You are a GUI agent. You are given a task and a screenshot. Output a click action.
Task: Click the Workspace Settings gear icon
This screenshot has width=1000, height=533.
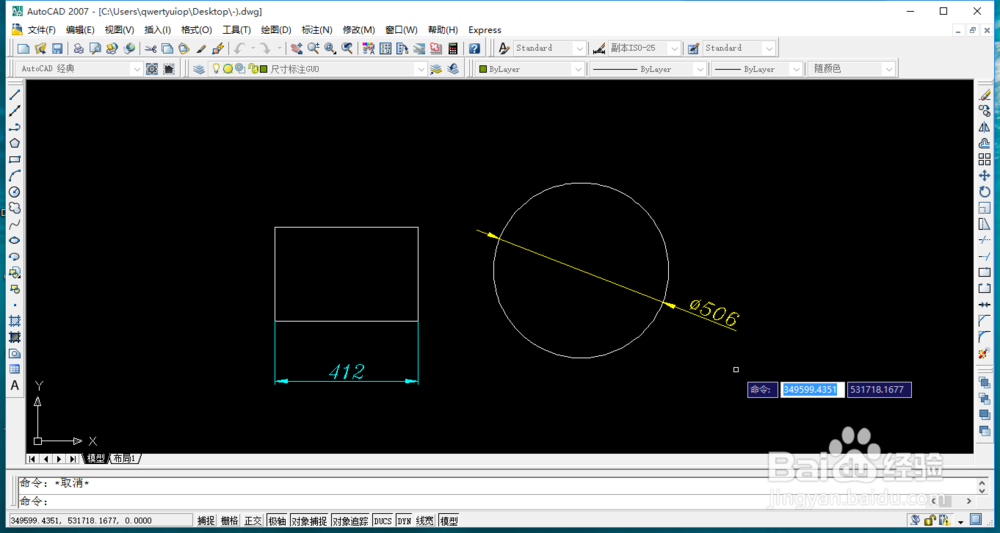tap(152, 69)
